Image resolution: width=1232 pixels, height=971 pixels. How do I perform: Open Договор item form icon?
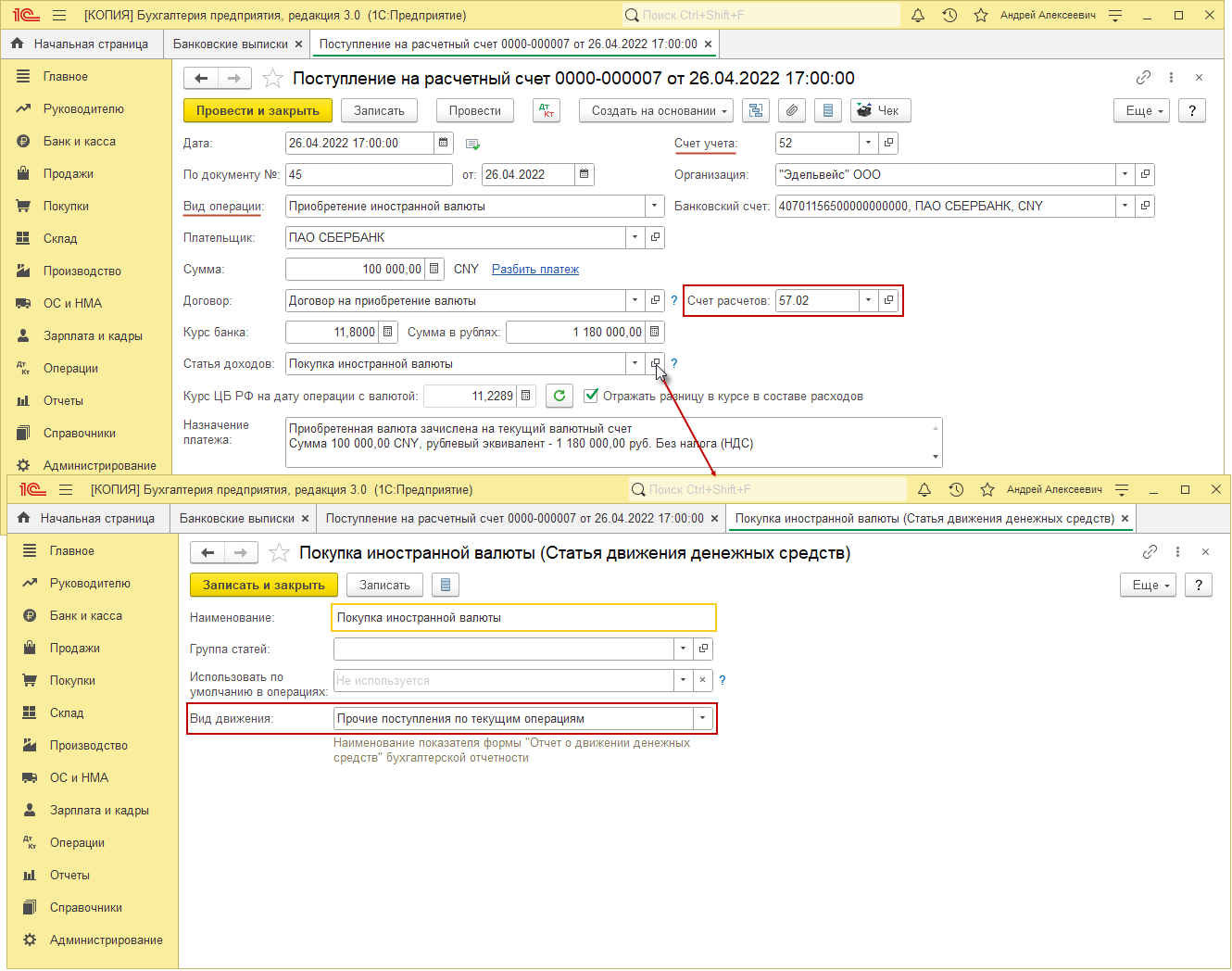[655, 300]
